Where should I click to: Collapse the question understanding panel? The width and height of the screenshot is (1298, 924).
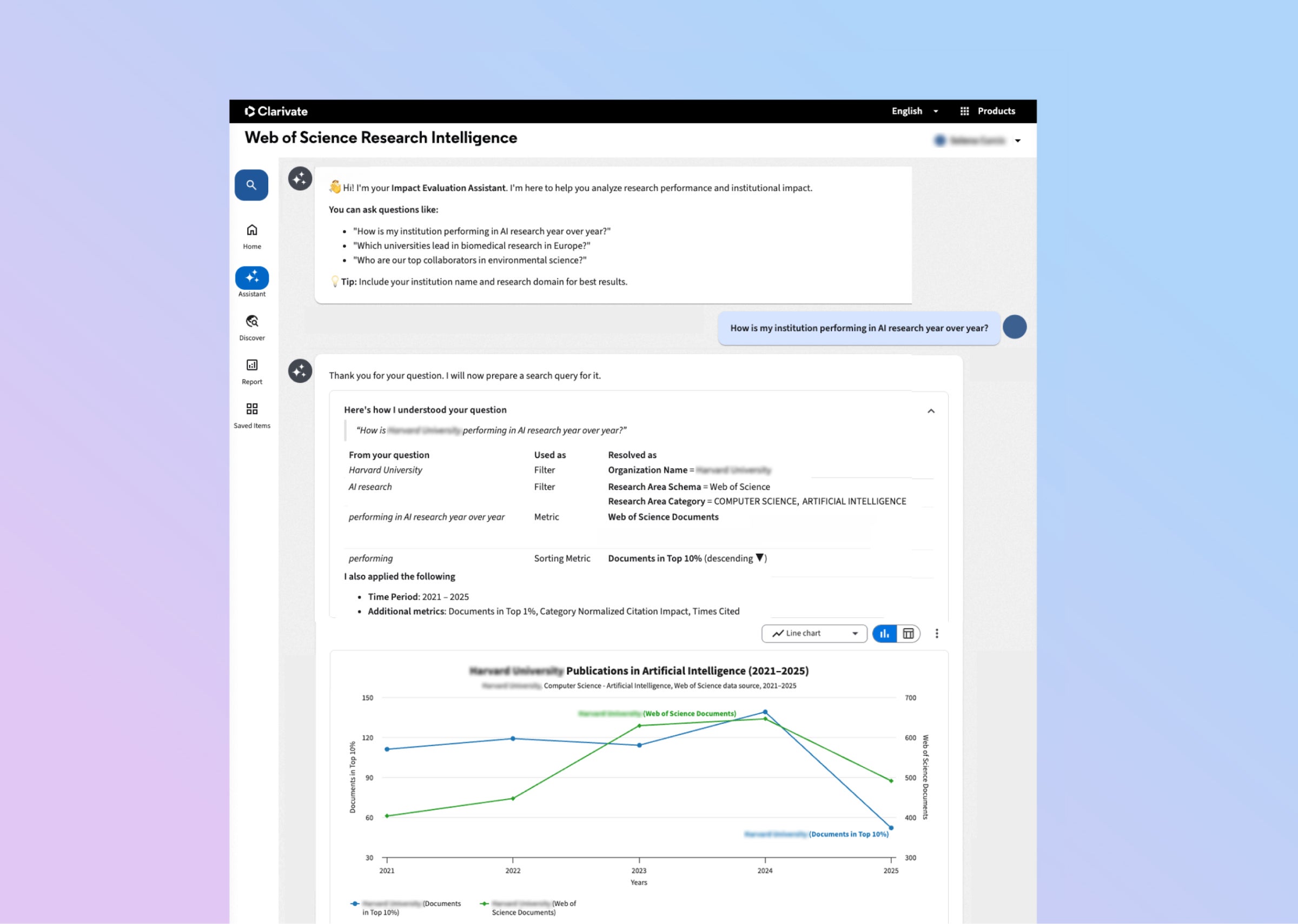(x=931, y=411)
